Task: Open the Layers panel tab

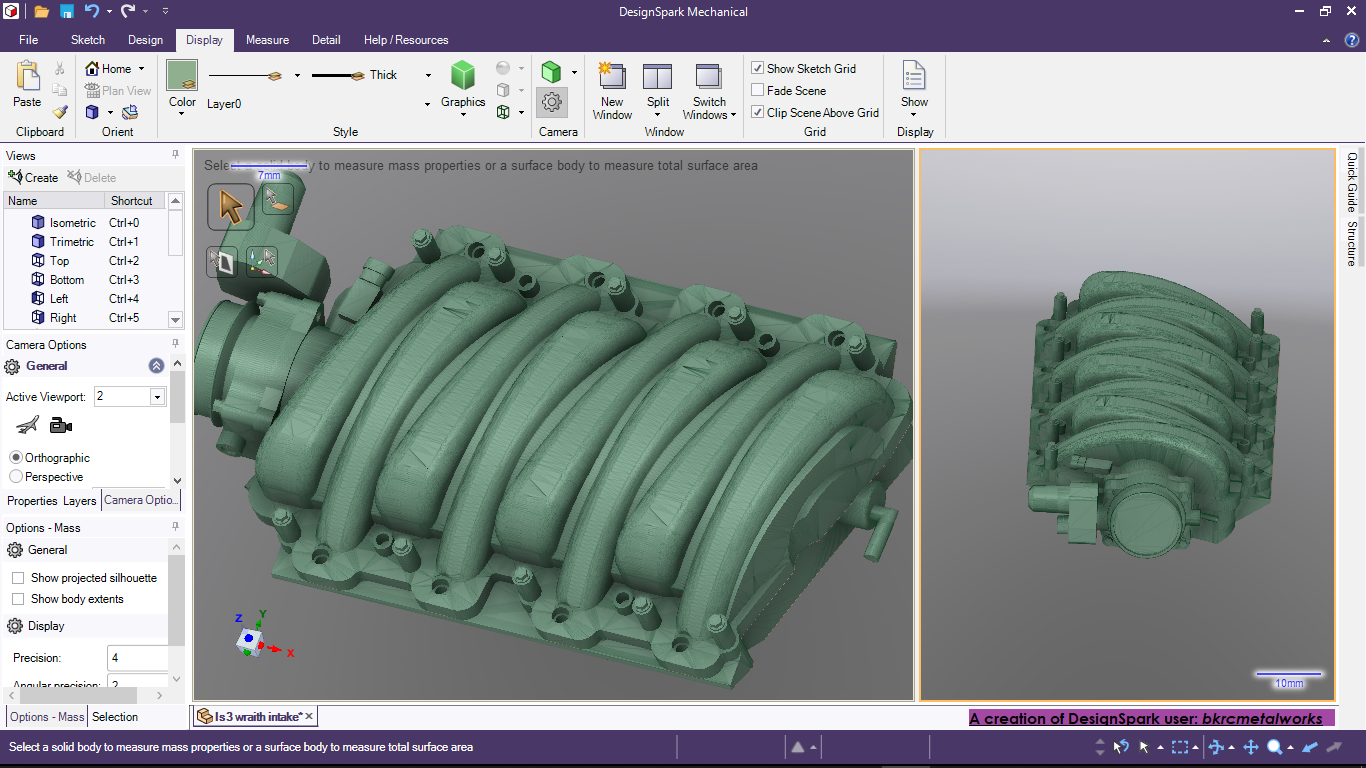Action: click(80, 501)
